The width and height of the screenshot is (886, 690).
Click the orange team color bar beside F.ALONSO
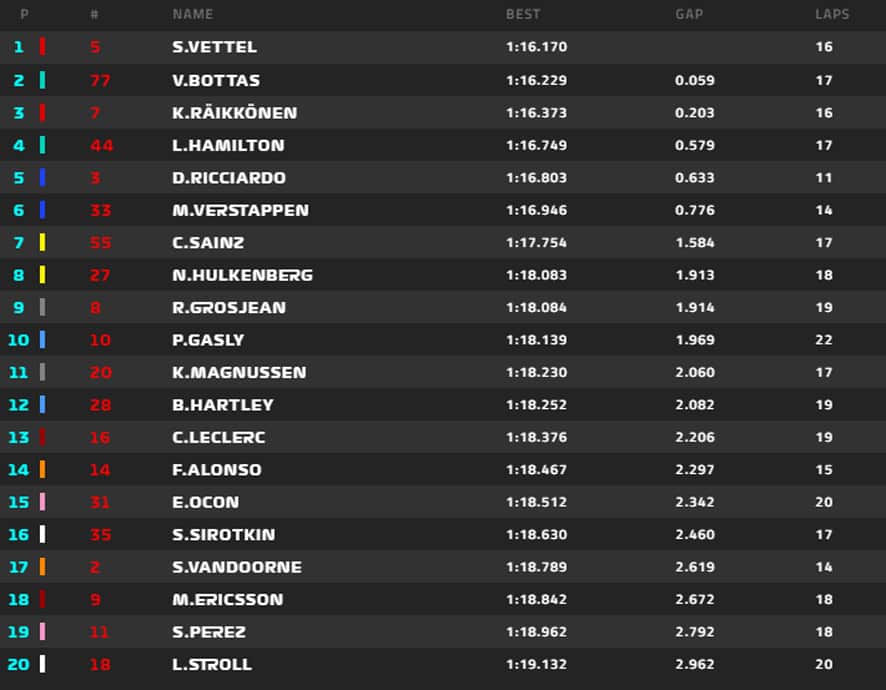pyautogui.click(x=42, y=469)
